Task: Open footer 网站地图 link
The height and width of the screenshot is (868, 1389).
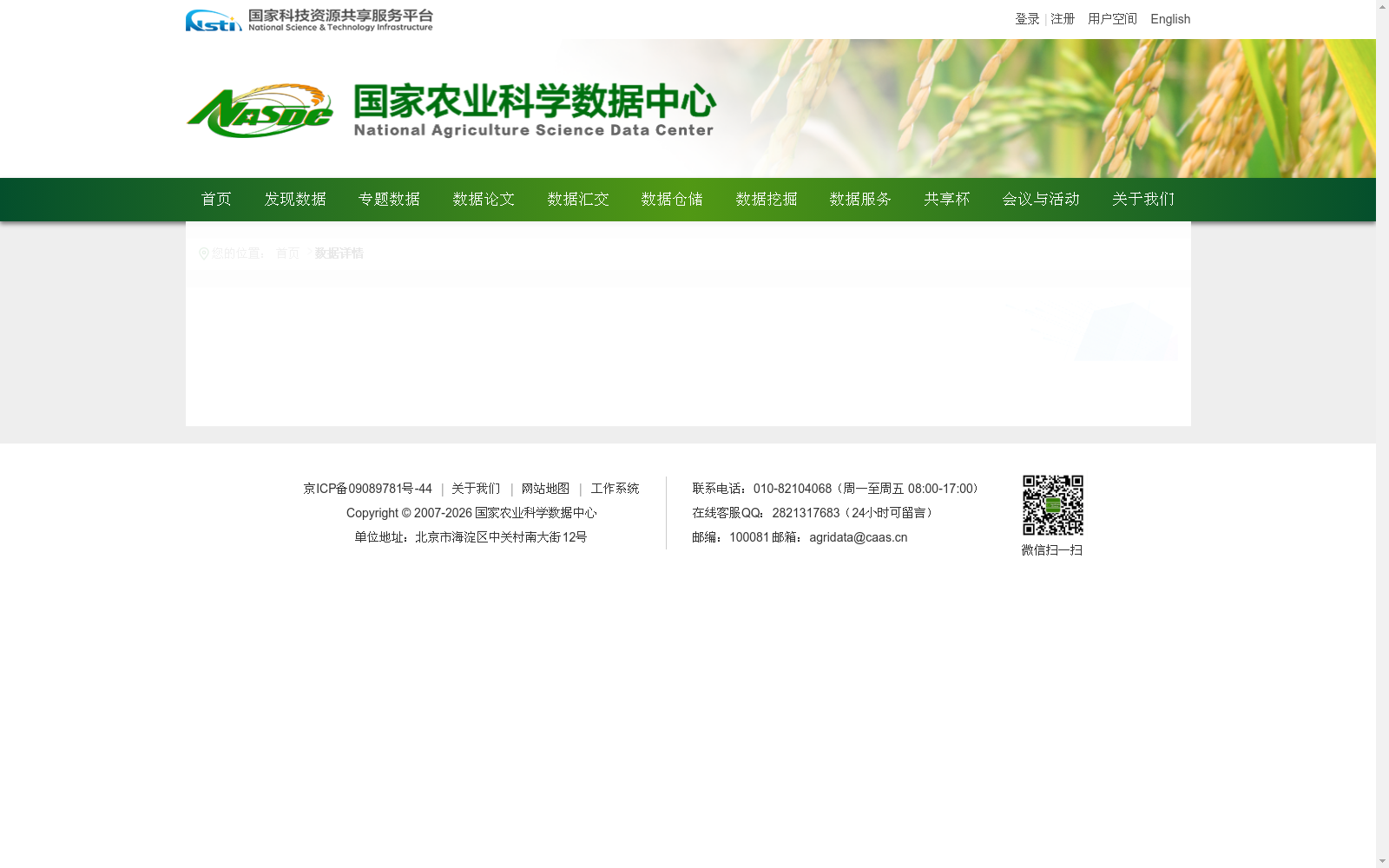Action: click(545, 489)
